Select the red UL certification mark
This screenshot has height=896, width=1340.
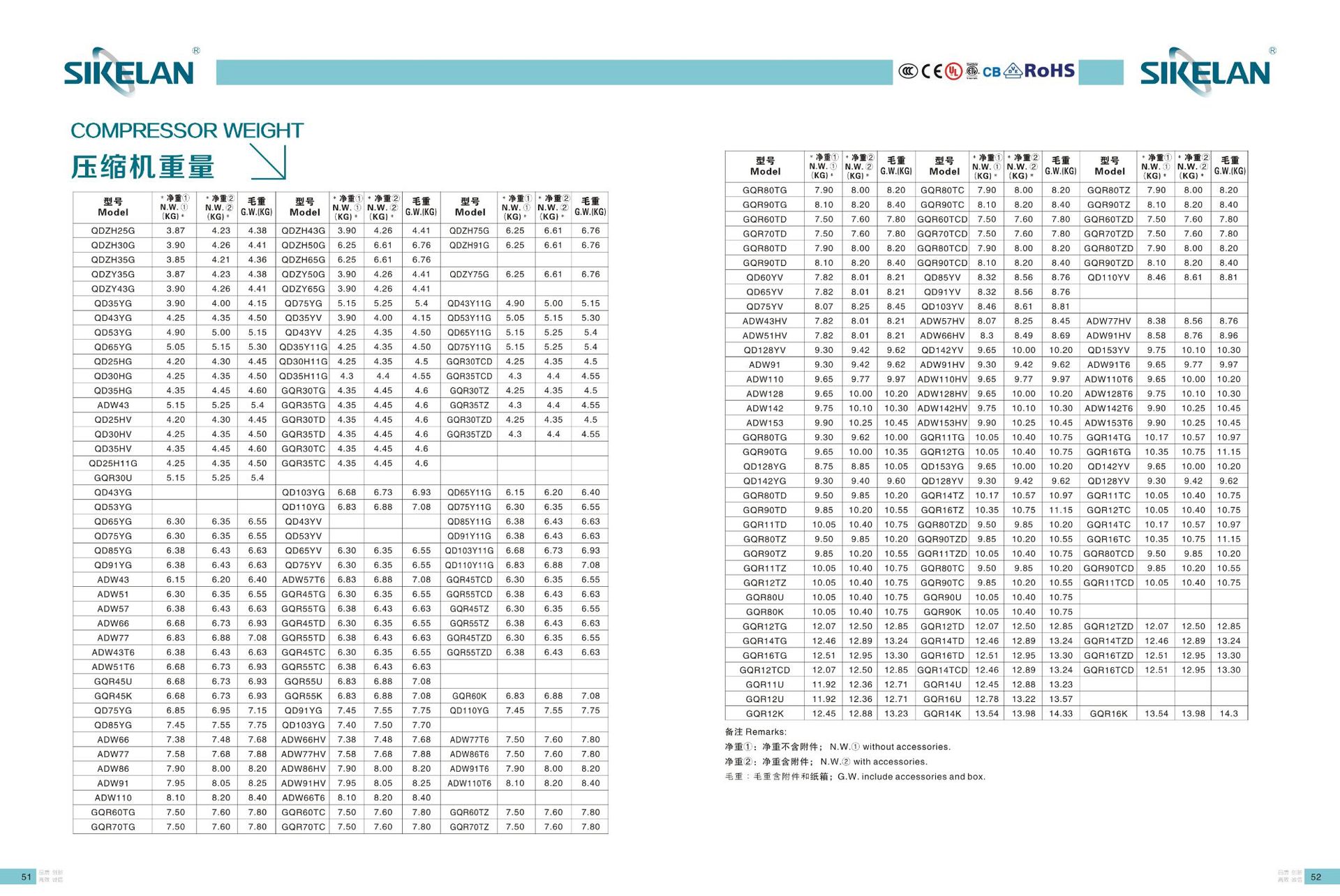(953, 71)
